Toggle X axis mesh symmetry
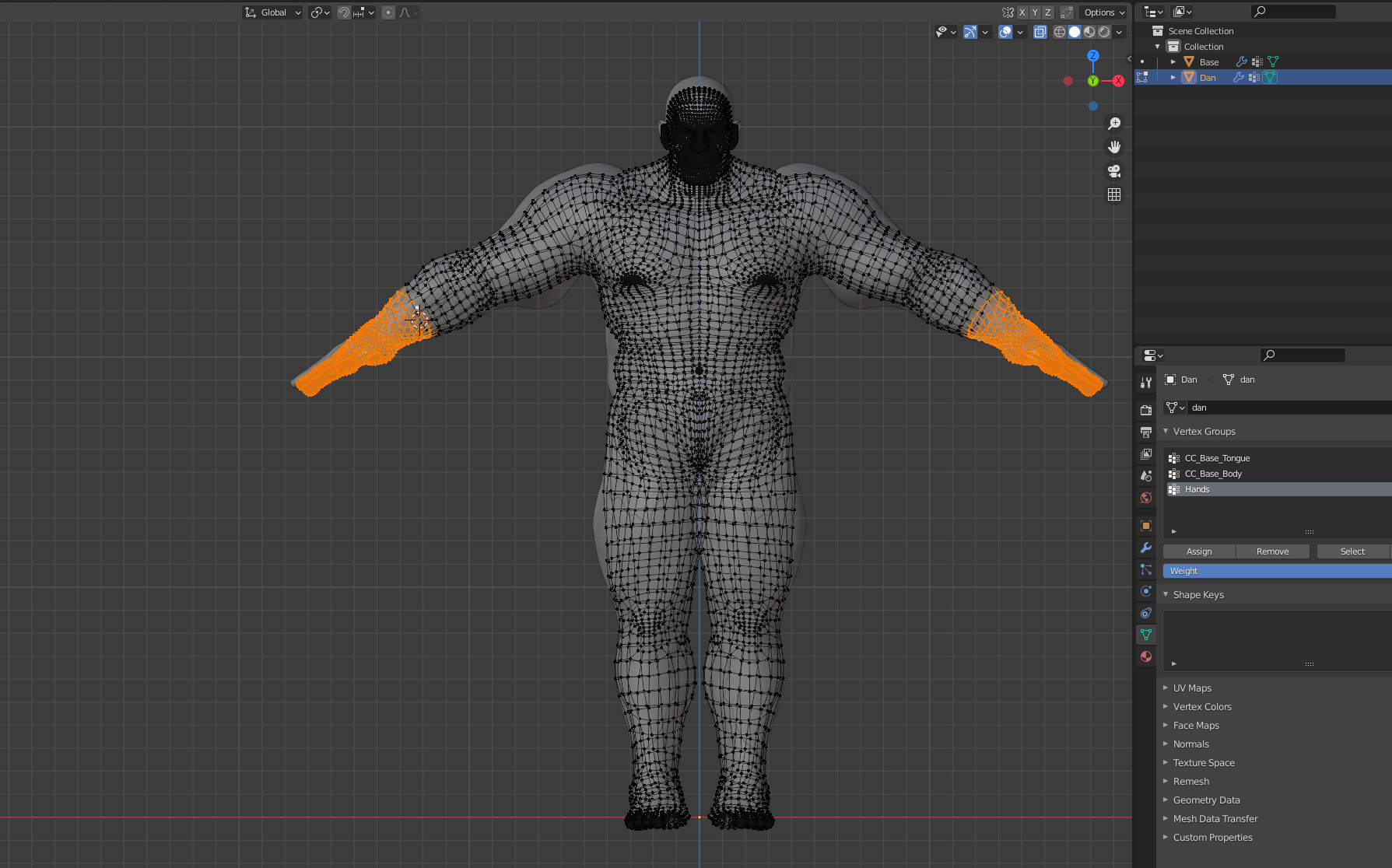This screenshot has height=868, width=1392. [x=1022, y=12]
